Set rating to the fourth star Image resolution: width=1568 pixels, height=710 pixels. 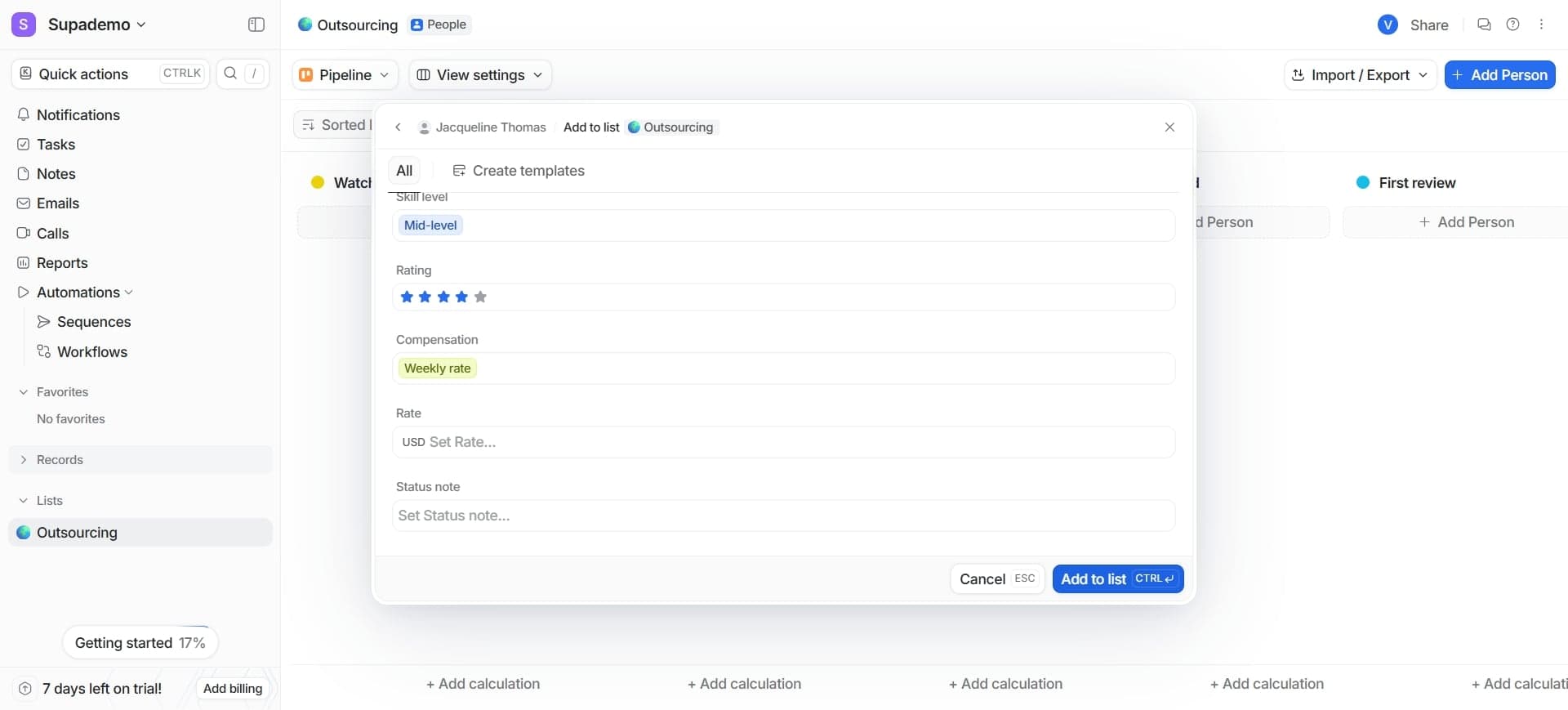pyautogui.click(x=461, y=297)
